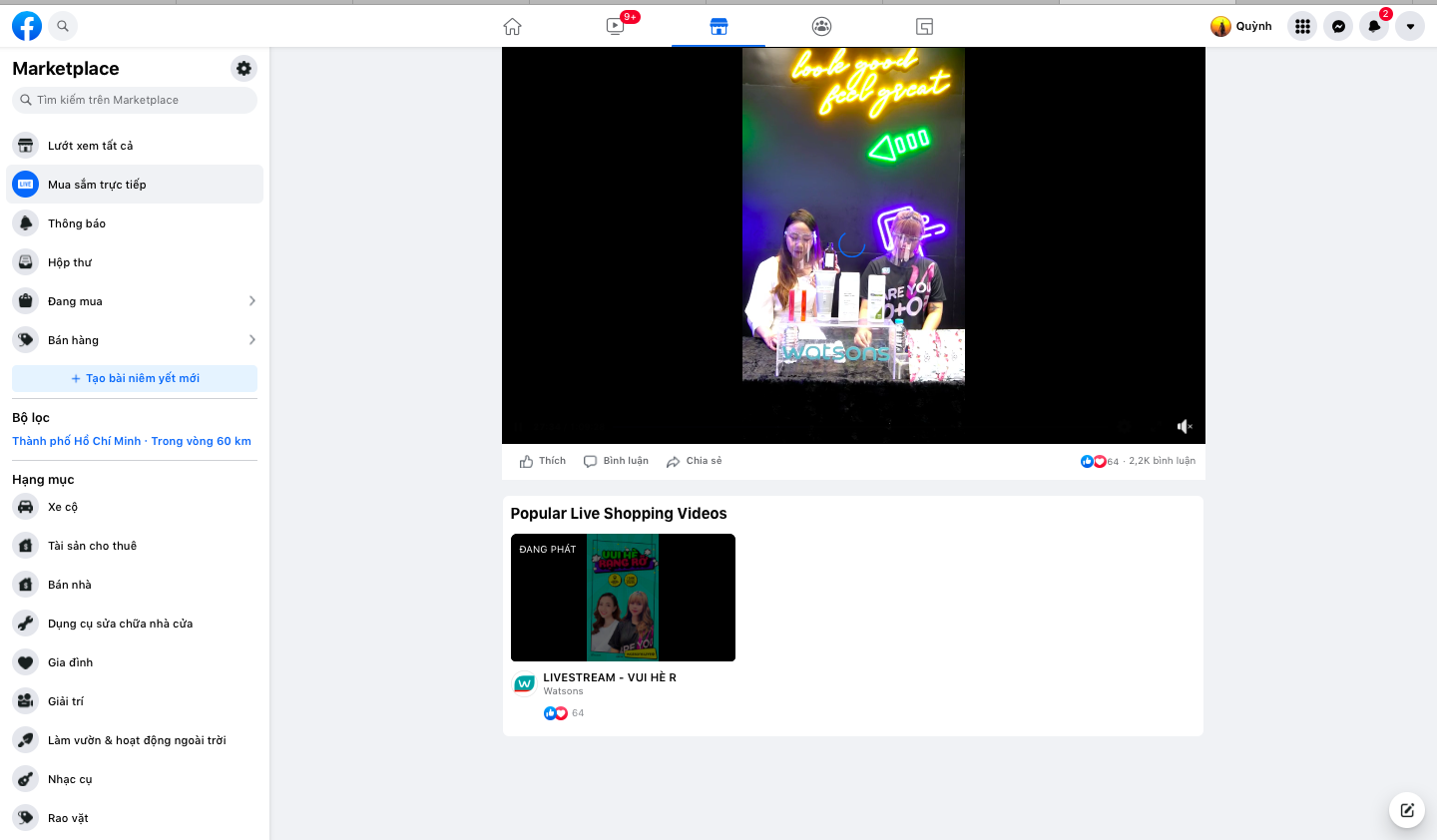Click Bình luận to comment
The height and width of the screenshot is (840, 1437).
coord(616,461)
